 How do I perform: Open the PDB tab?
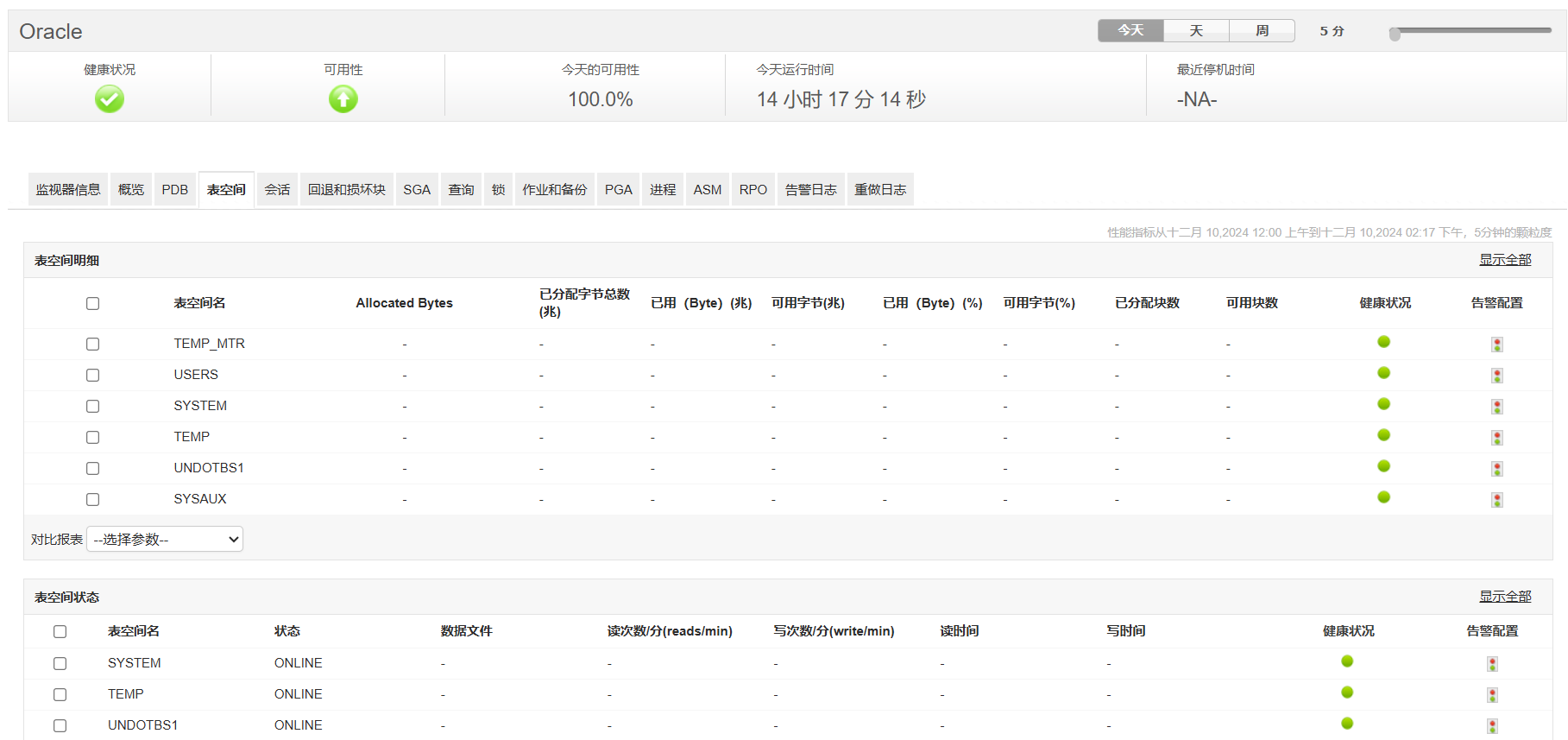click(174, 189)
